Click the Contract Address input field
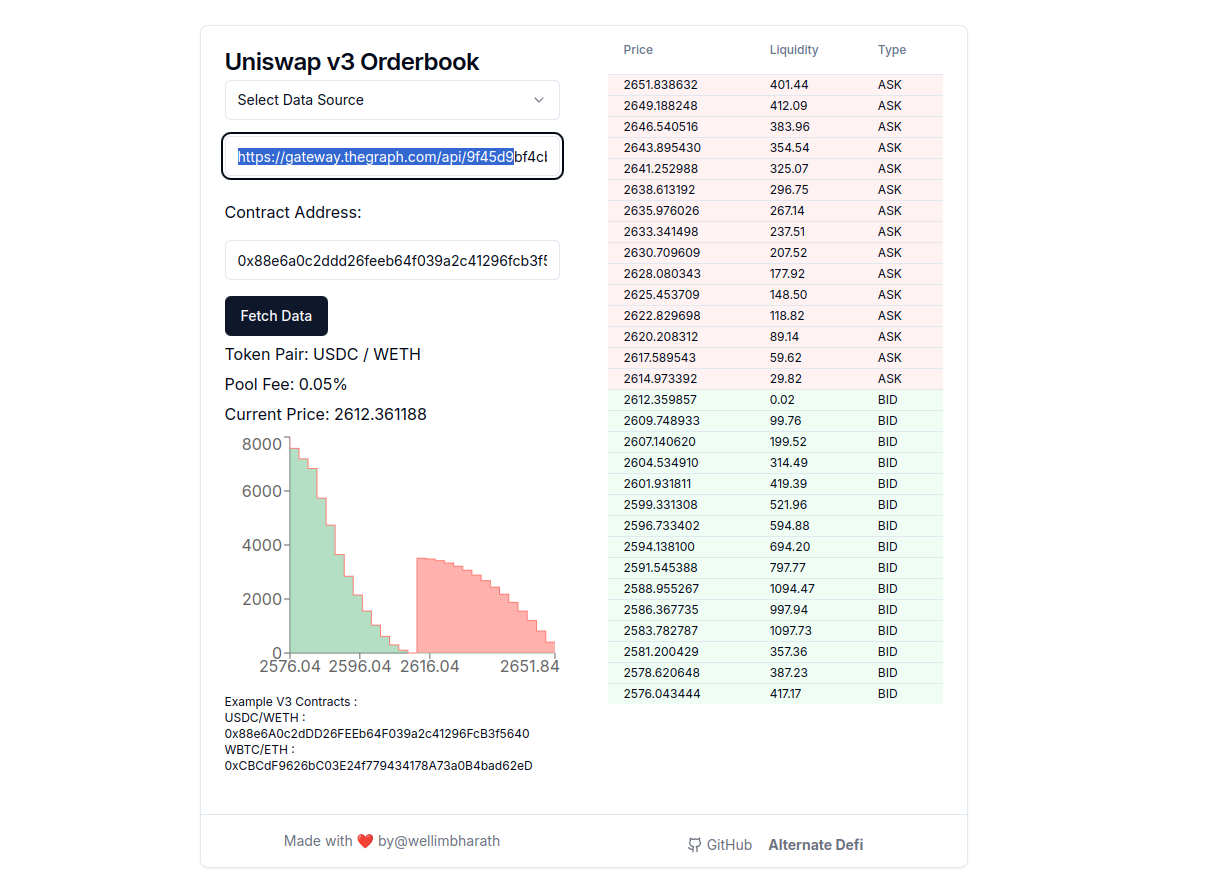Screen dimensions: 1226x884 (x=392, y=260)
